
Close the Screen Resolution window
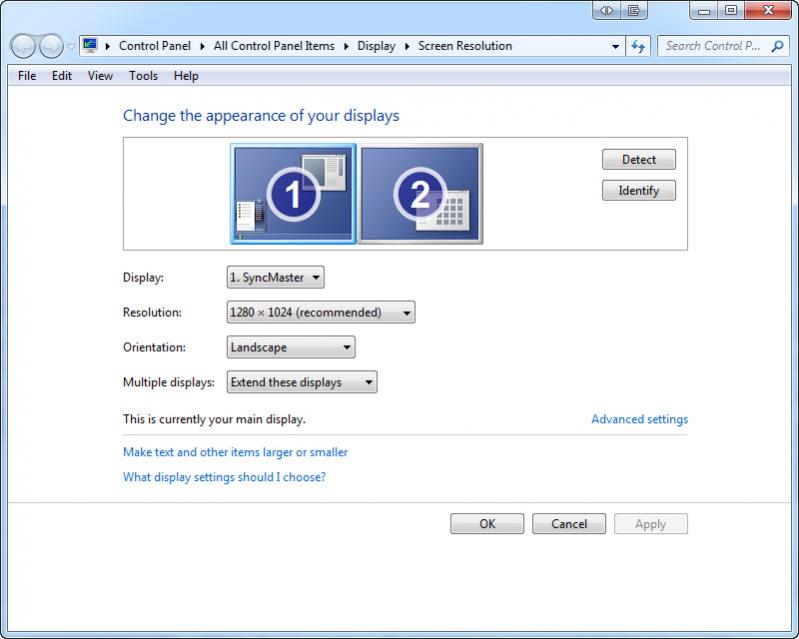pos(768,10)
